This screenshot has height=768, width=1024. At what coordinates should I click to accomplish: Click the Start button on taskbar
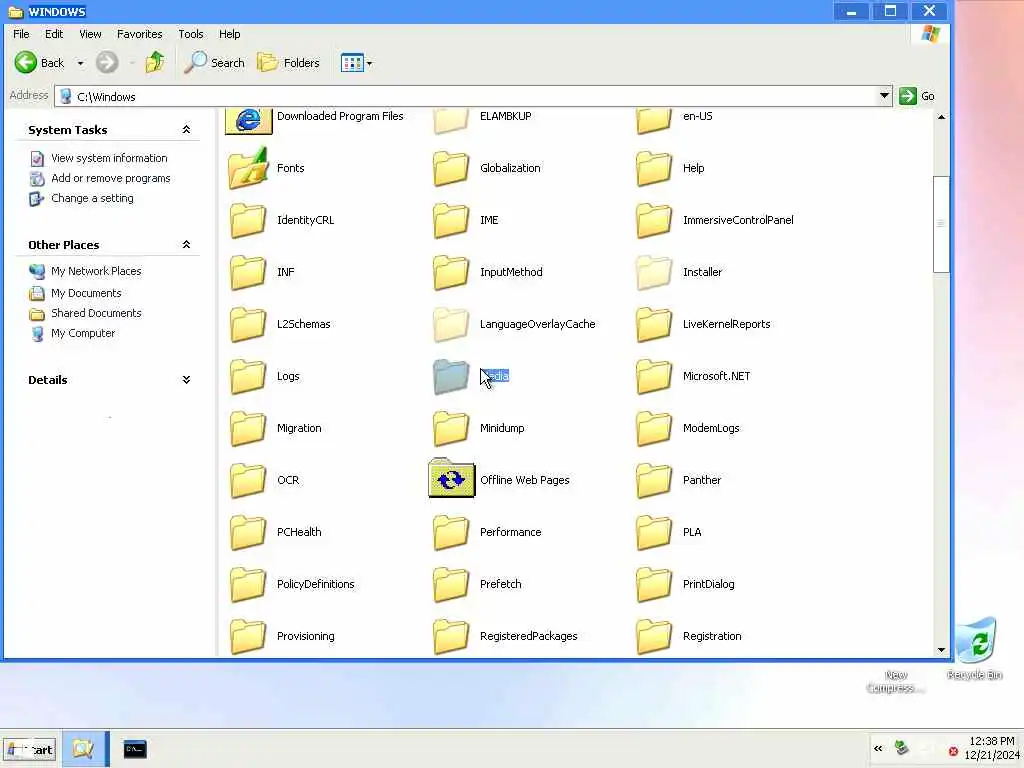click(30, 749)
